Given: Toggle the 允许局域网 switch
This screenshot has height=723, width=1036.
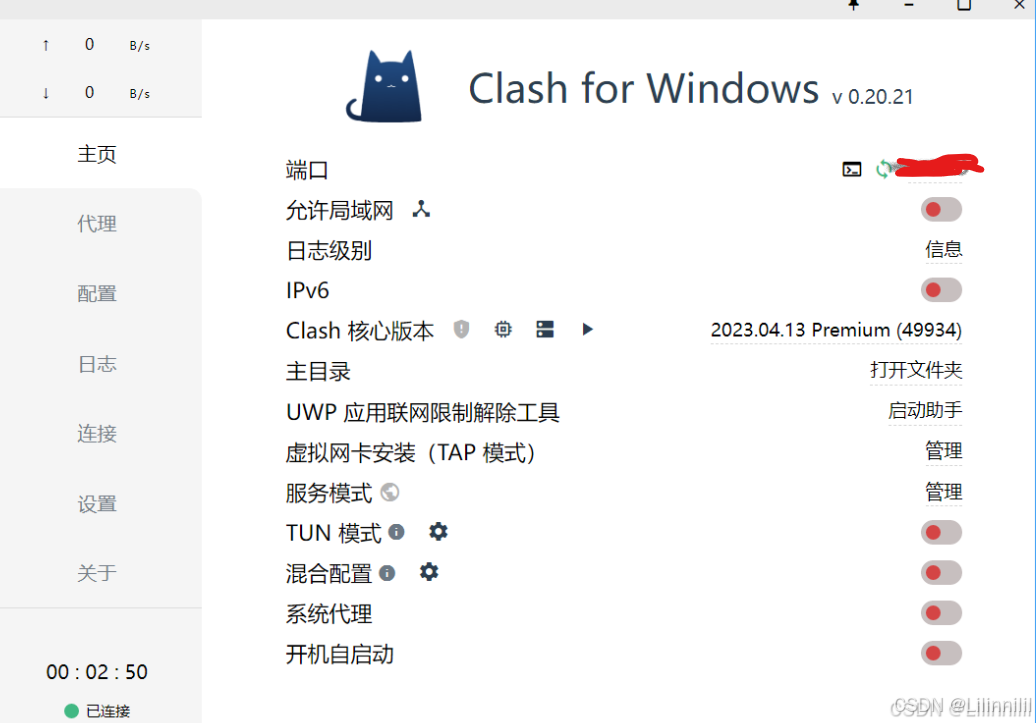Looking at the screenshot, I should 941,209.
